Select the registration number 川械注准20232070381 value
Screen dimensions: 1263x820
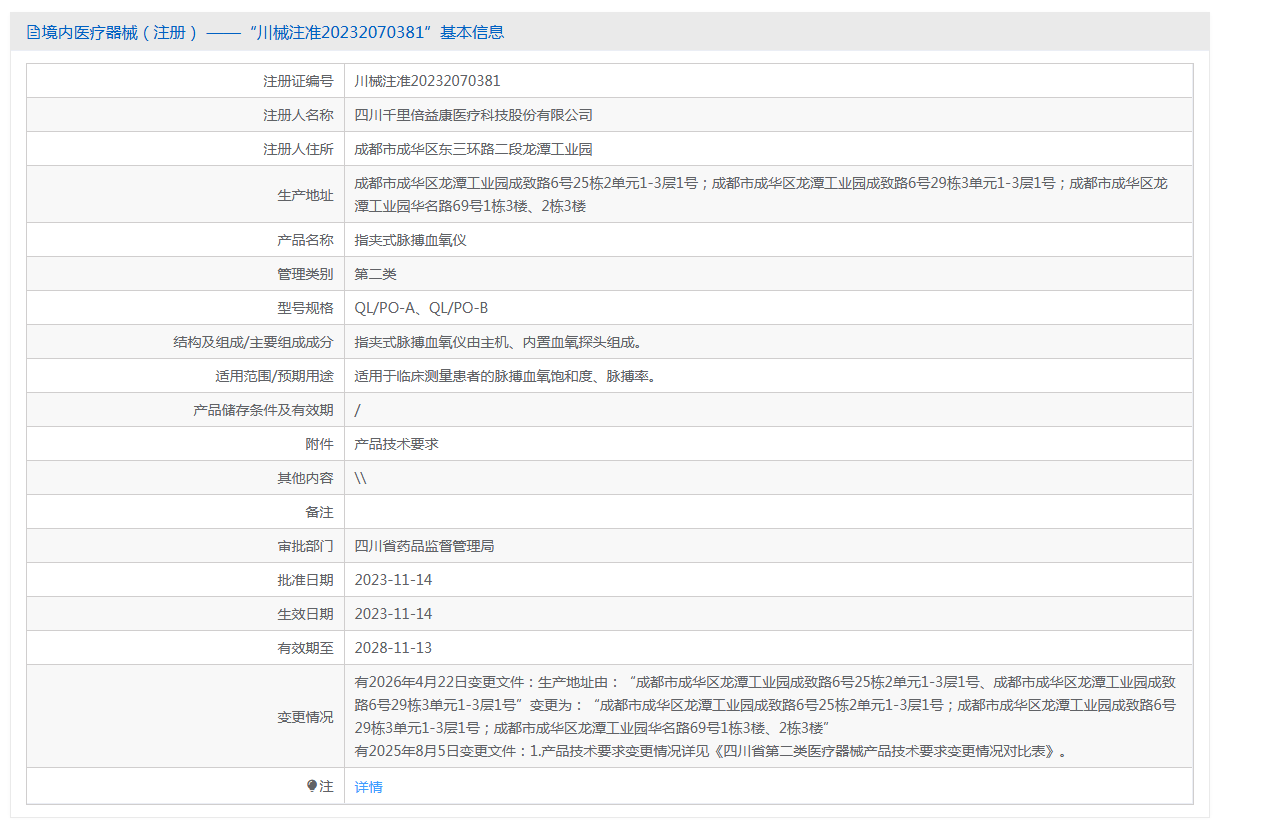point(427,81)
